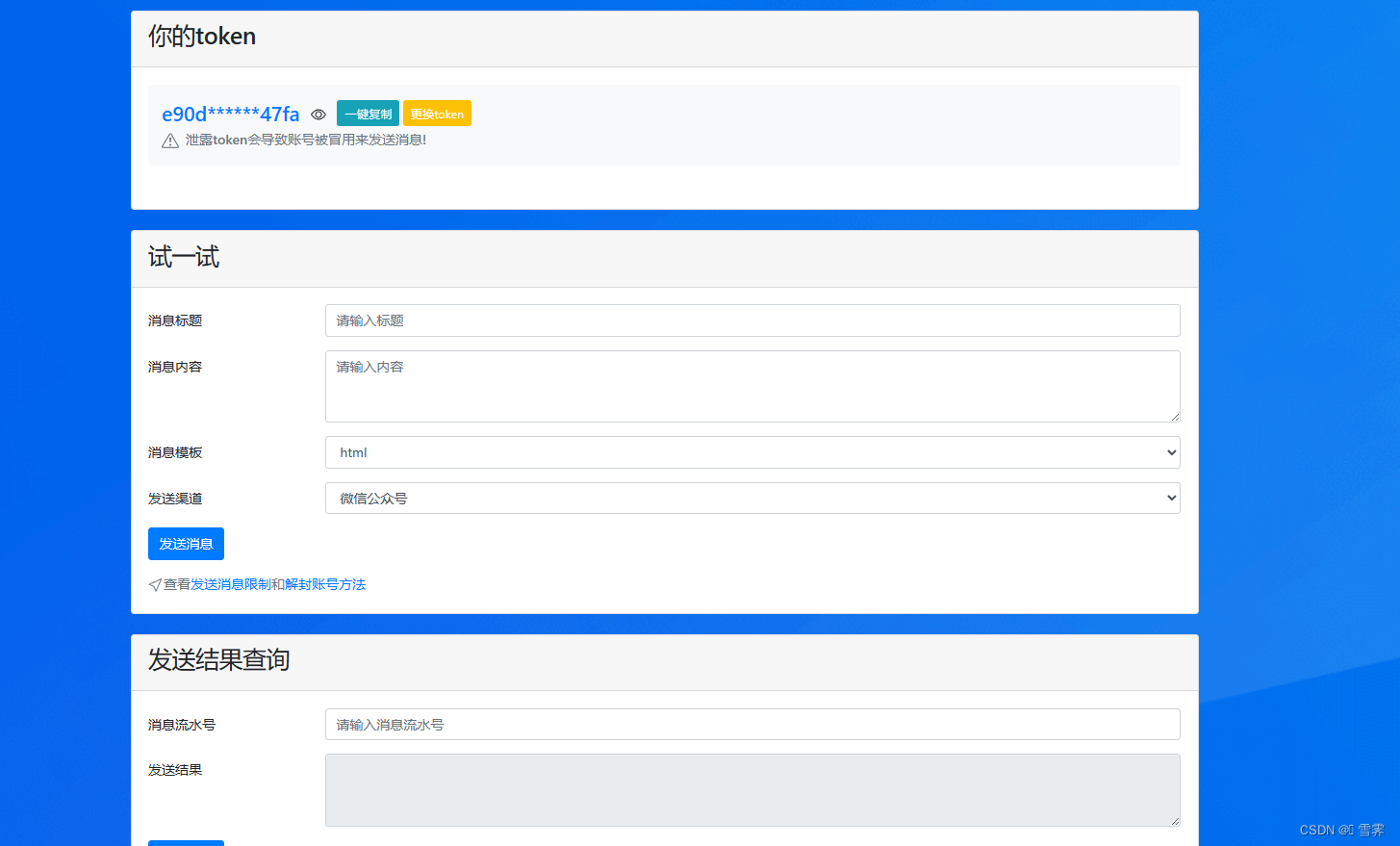Open the 解封账号方法 link

click(x=325, y=584)
